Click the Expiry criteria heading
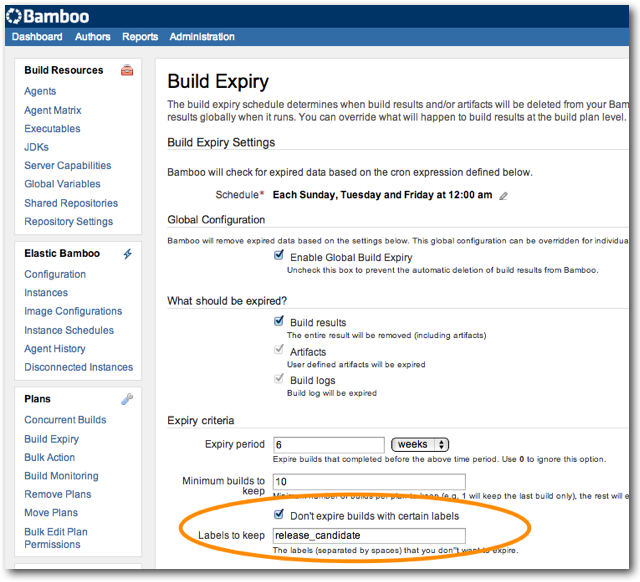 (x=201, y=420)
